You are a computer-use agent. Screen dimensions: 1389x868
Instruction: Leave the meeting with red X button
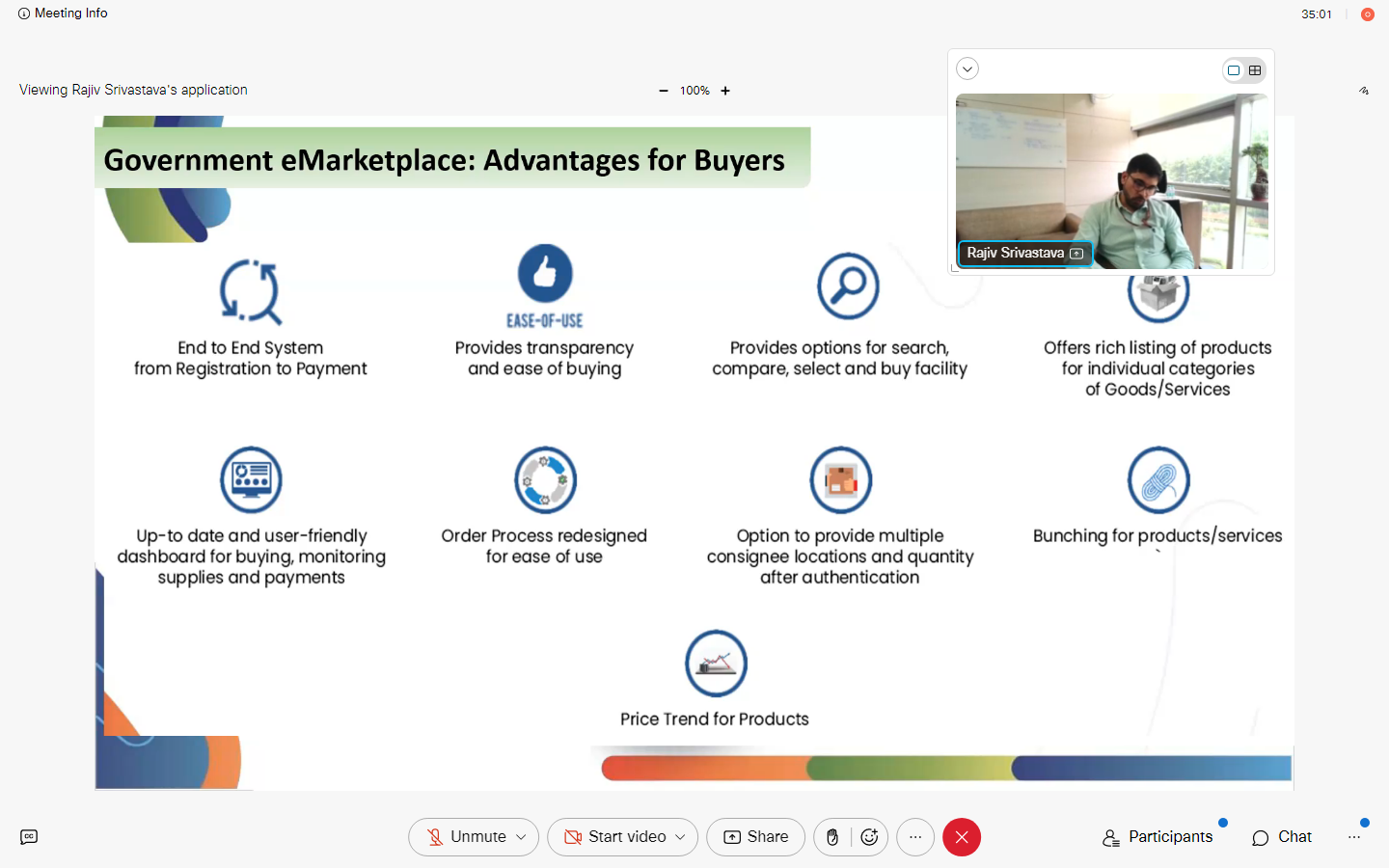962,837
